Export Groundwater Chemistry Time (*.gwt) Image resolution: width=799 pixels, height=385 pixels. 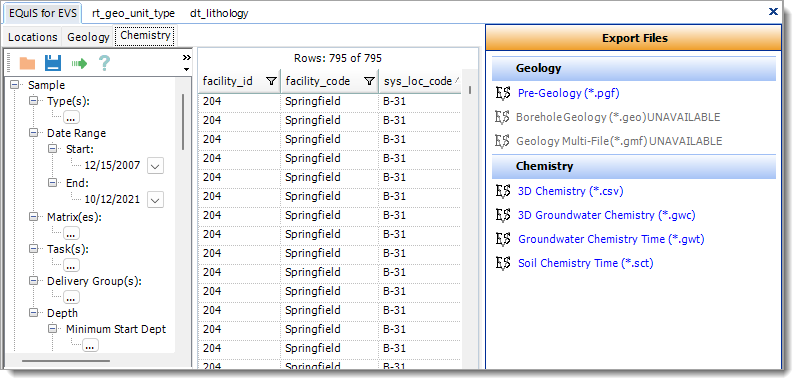pyautogui.click(x=611, y=239)
